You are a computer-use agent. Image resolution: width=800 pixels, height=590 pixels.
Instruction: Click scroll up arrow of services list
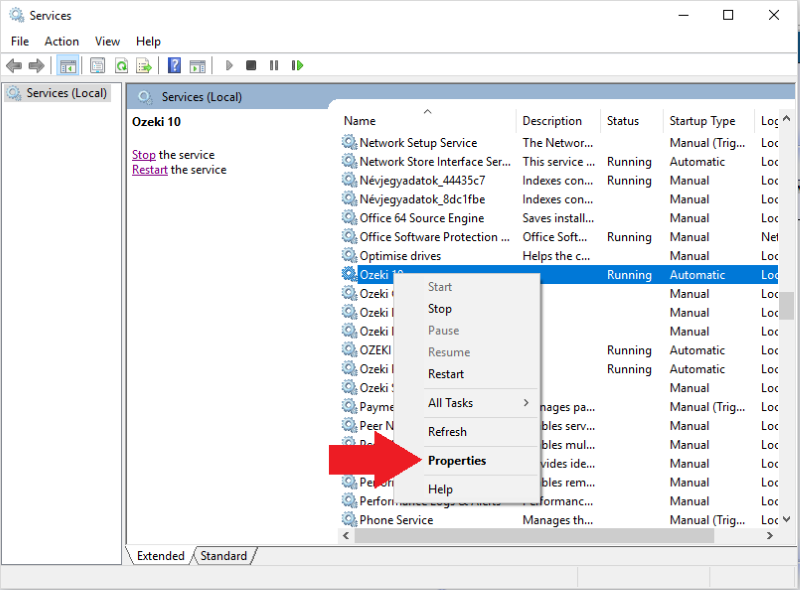(786, 118)
